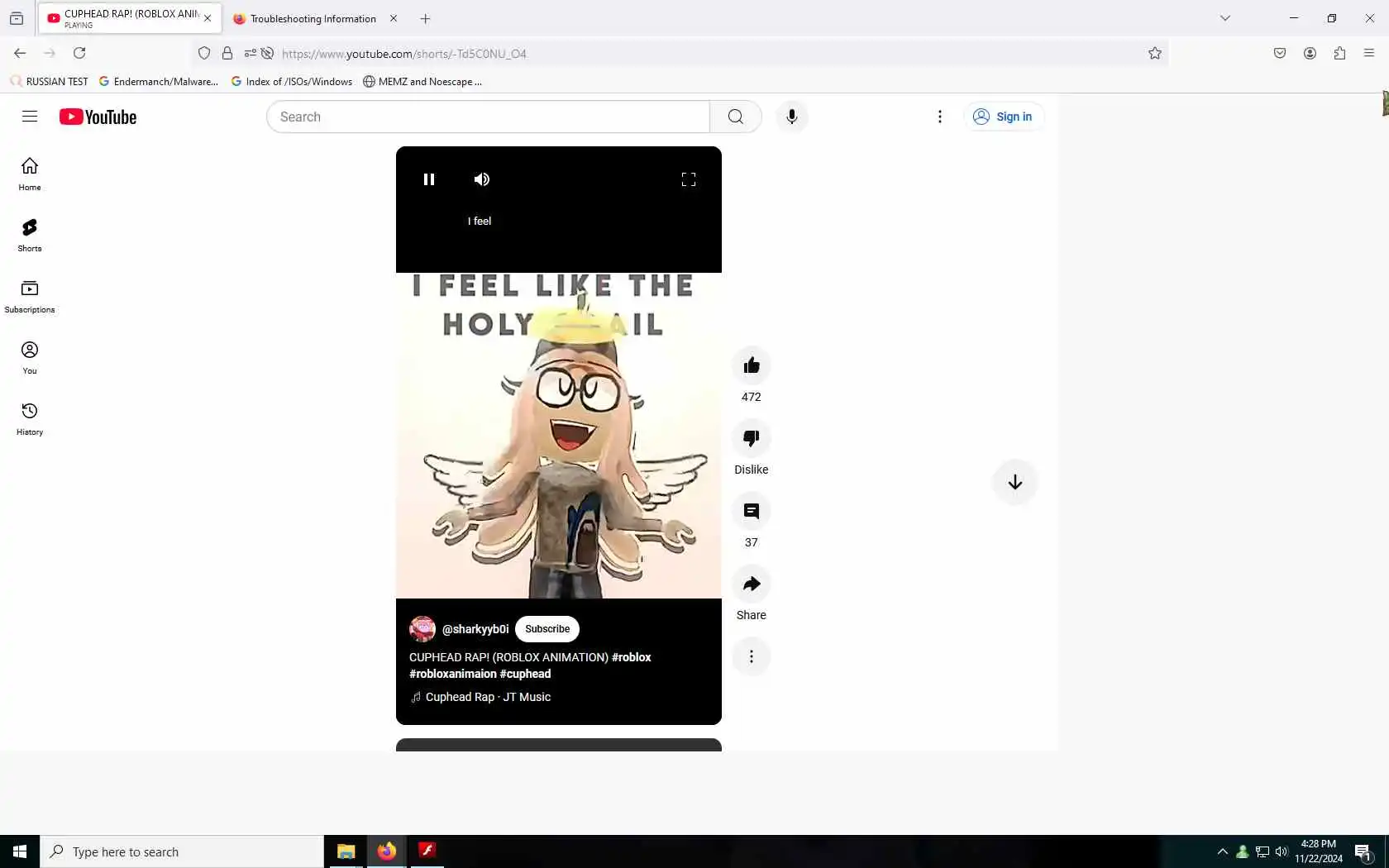Open the Windows notification center
The image size is (1389, 868).
[1363, 852]
